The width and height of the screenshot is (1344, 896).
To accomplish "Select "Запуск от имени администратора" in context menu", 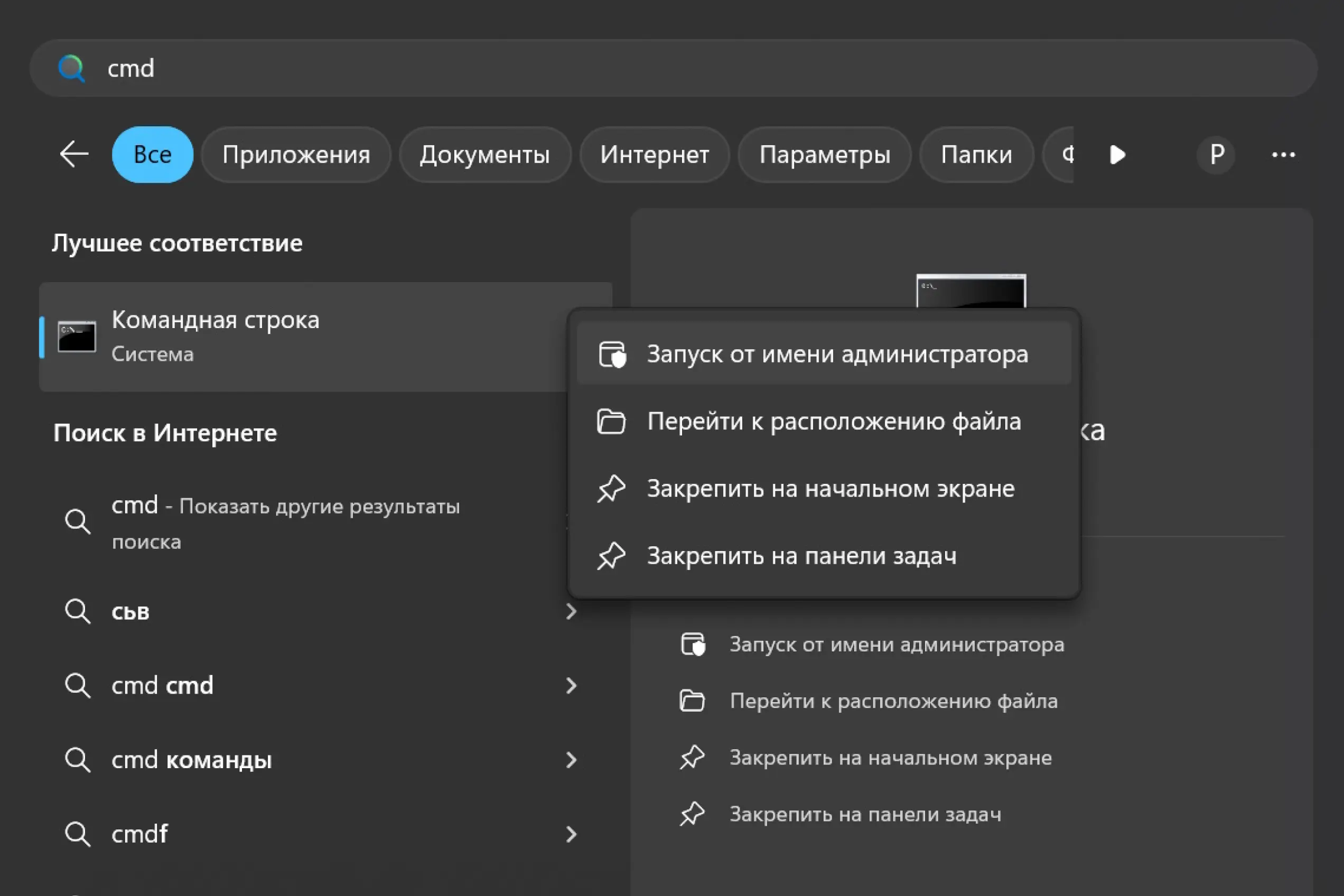I will point(837,354).
